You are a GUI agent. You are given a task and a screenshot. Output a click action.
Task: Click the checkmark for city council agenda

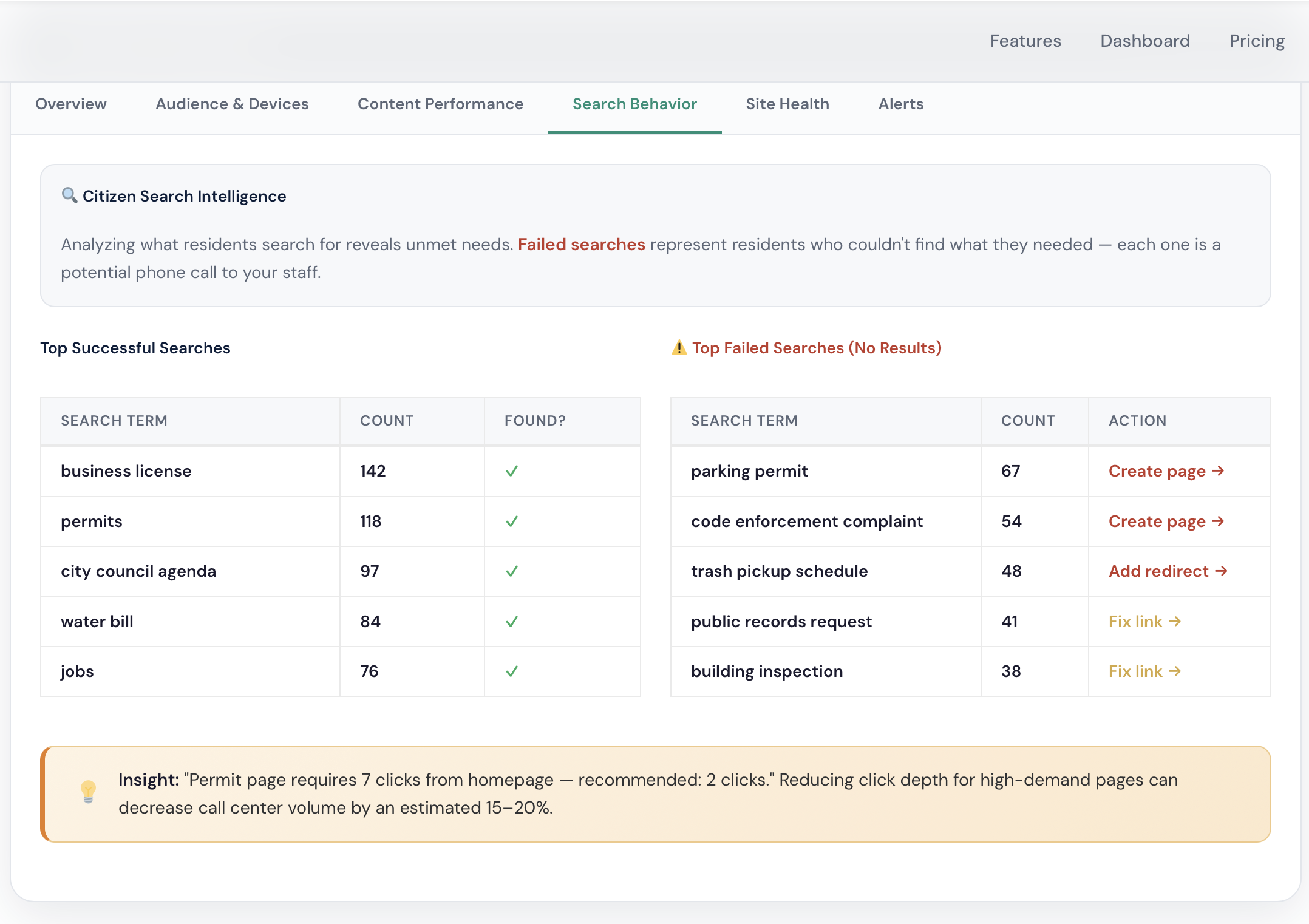click(512, 571)
